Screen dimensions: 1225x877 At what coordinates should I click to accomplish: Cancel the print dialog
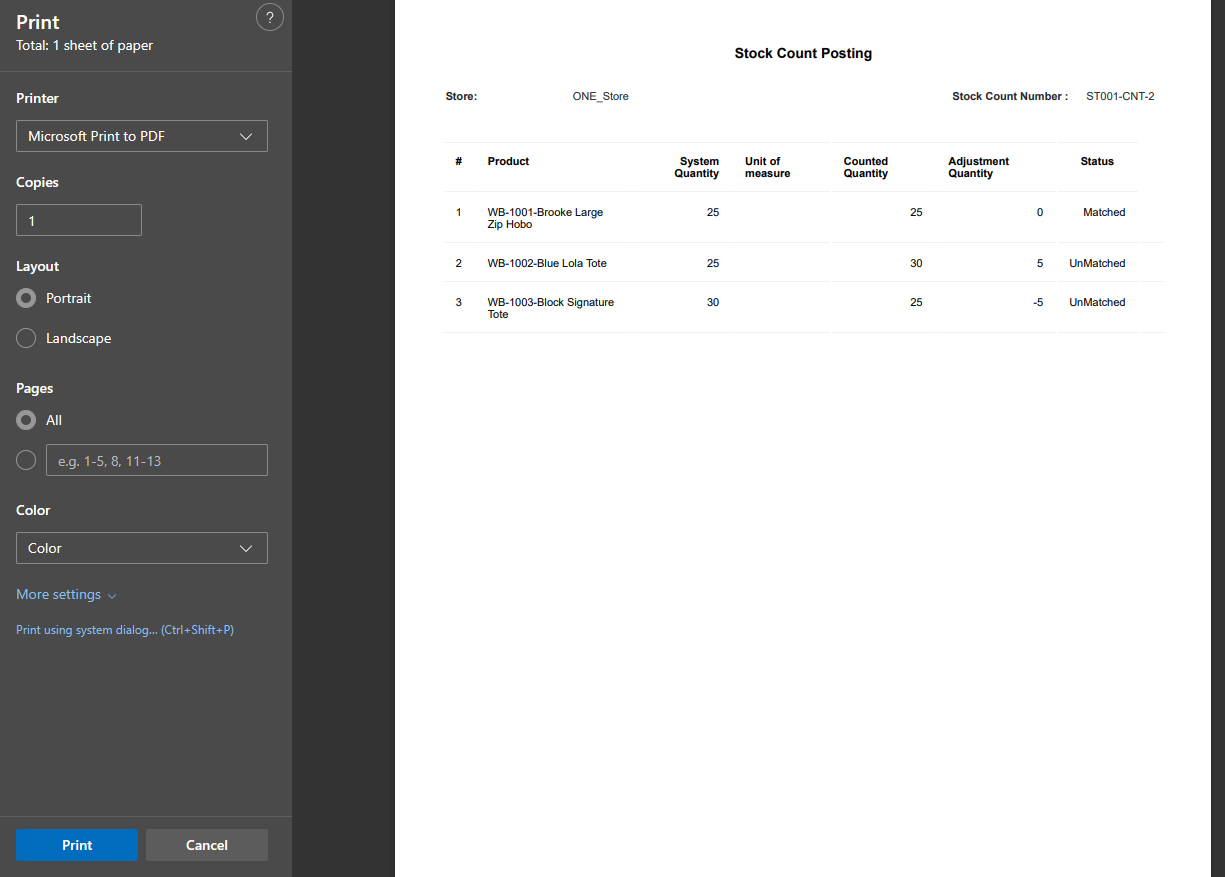207,845
